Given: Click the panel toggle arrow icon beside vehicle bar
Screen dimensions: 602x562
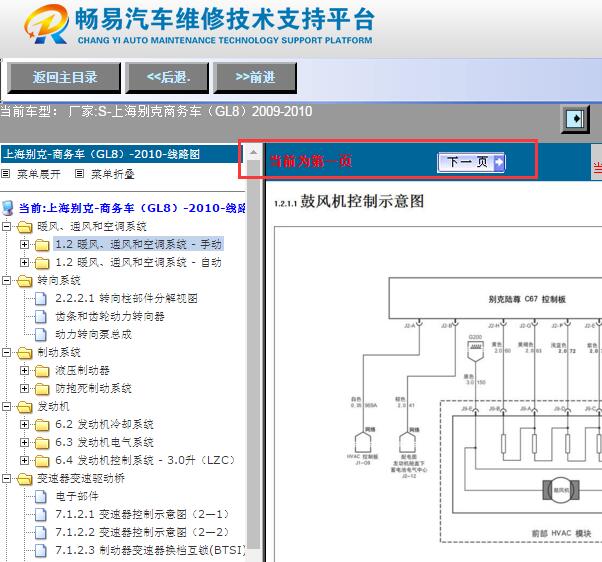Looking at the screenshot, I should (575, 119).
